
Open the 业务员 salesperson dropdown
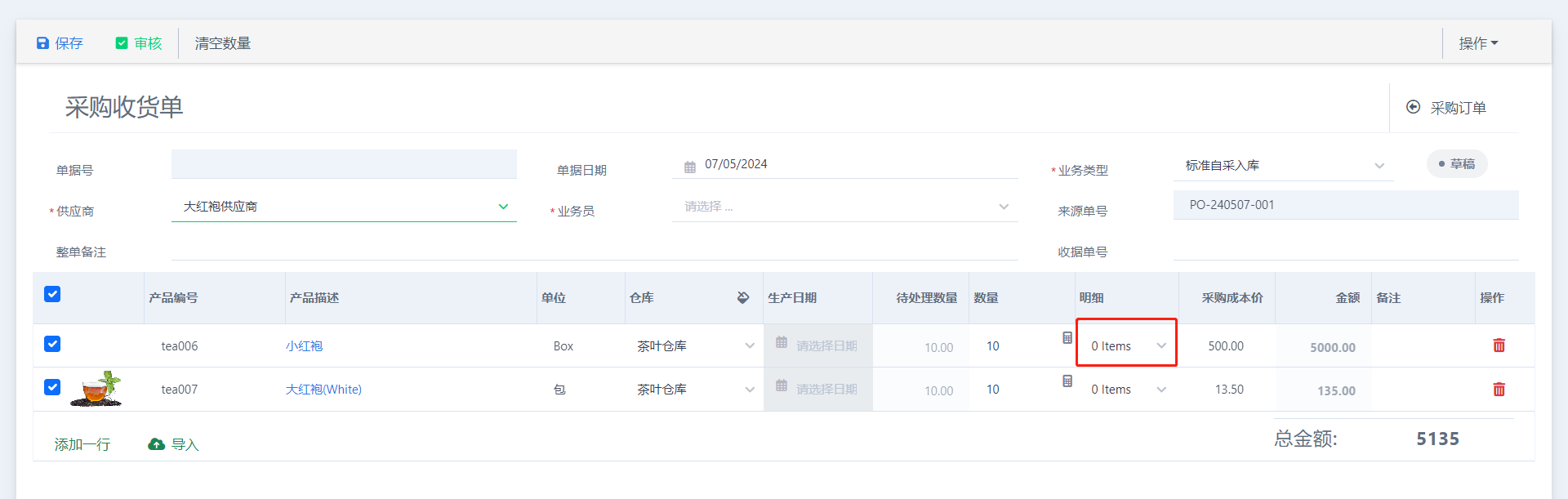point(845,207)
